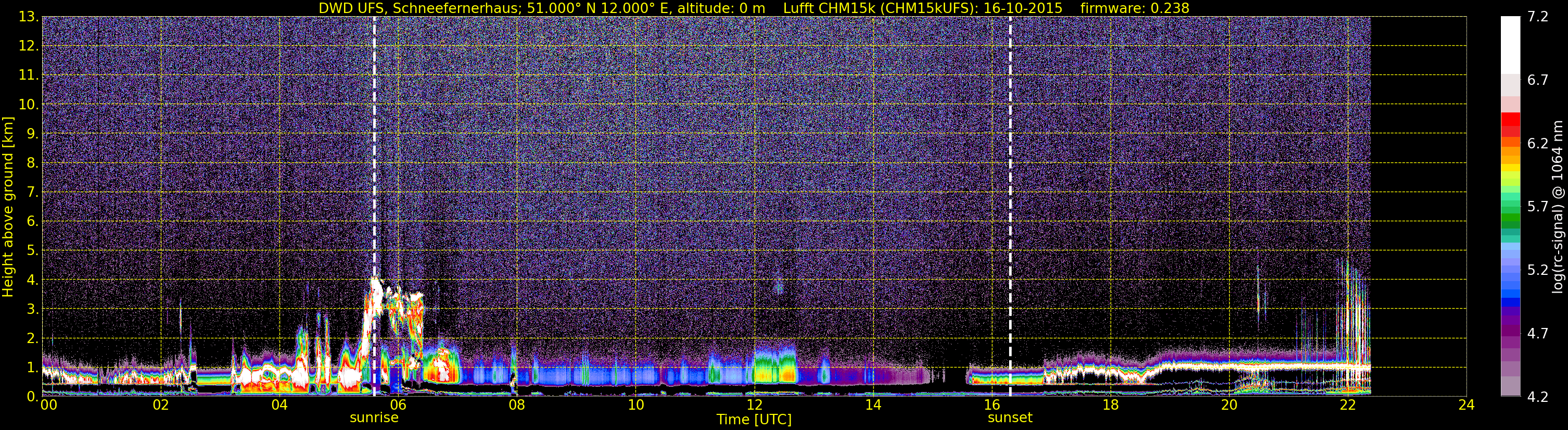The height and width of the screenshot is (430, 1568).
Task: Click the x-axis tick label '06'
Action: tap(398, 405)
